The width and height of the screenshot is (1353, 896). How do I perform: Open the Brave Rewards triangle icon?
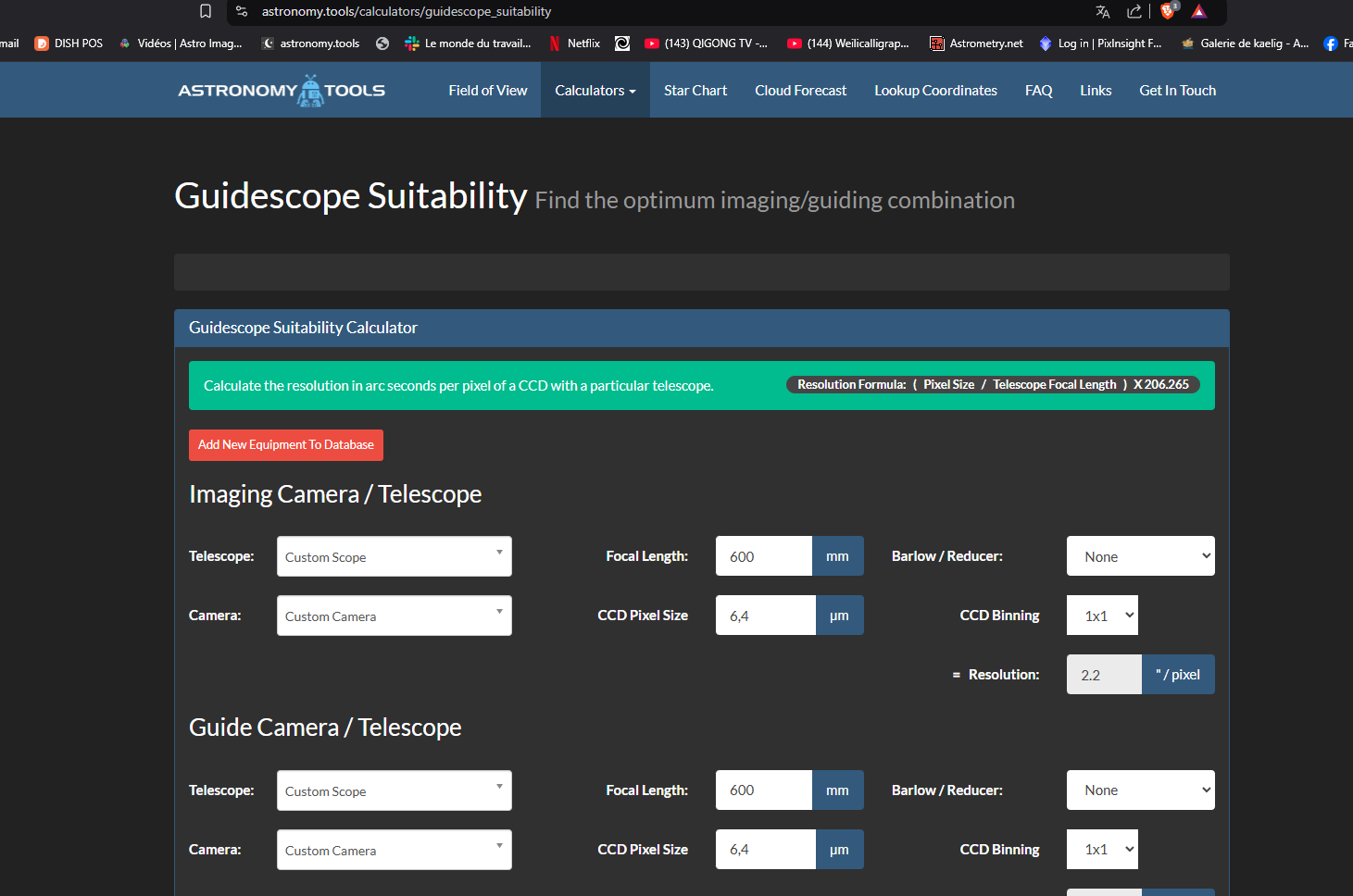point(1199,11)
